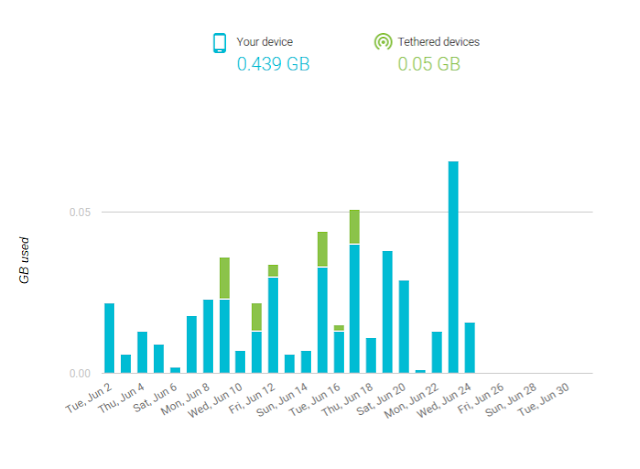This screenshot has height=469, width=640.
Task: Click the blue bar for Tue, Jun 2
Action: [x=109, y=338]
